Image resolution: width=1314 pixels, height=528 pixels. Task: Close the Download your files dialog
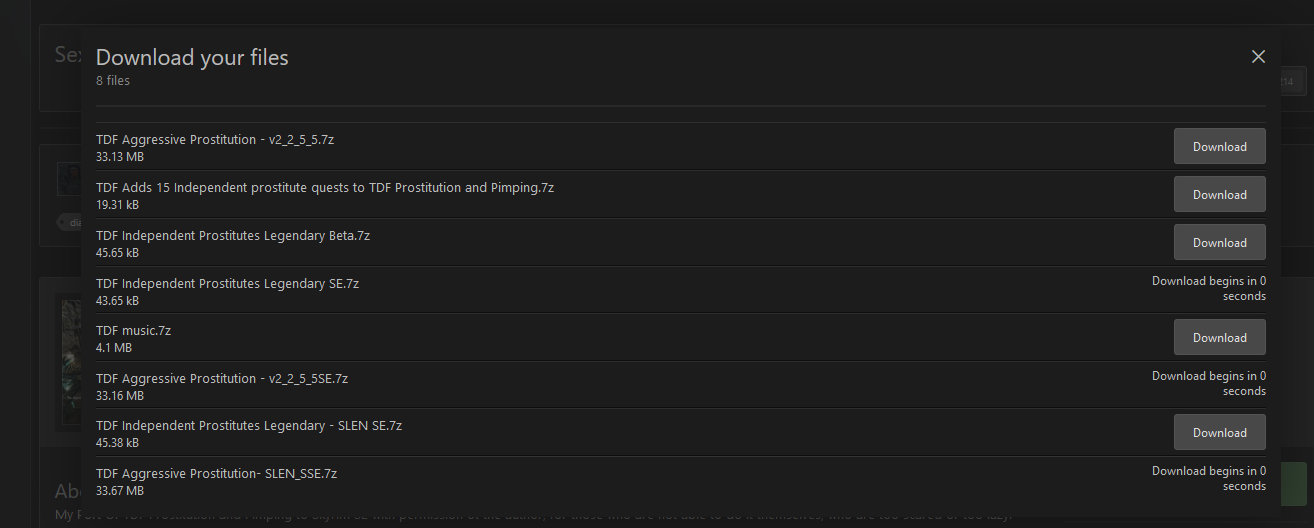tap(1258, 57)
